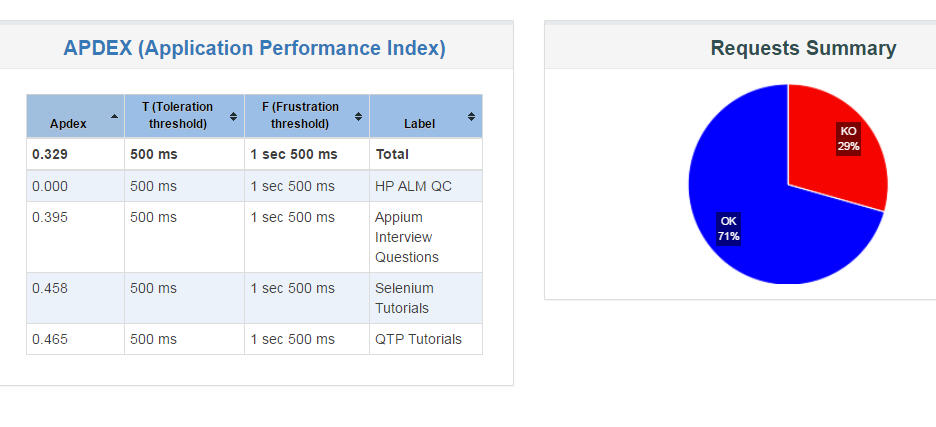Click the Total label in first row

tap(392, 154)
